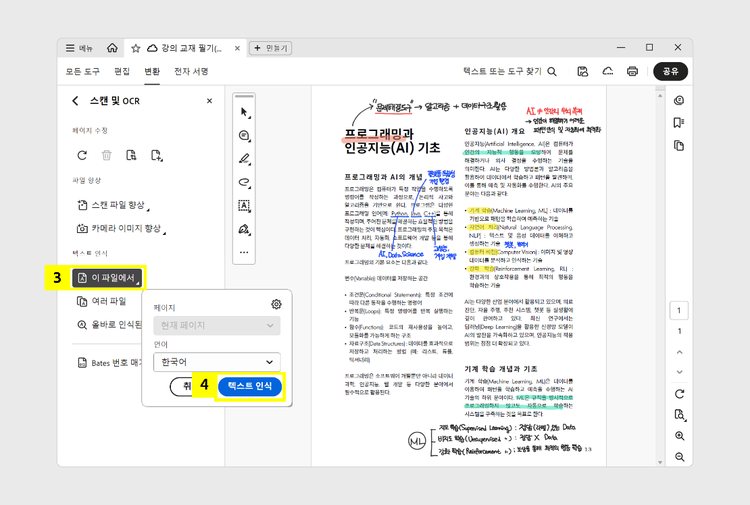Viewport: 750px width, 505px height.
Task: Select 이 파일에서 text recognition option
Action: coord(107,278)
